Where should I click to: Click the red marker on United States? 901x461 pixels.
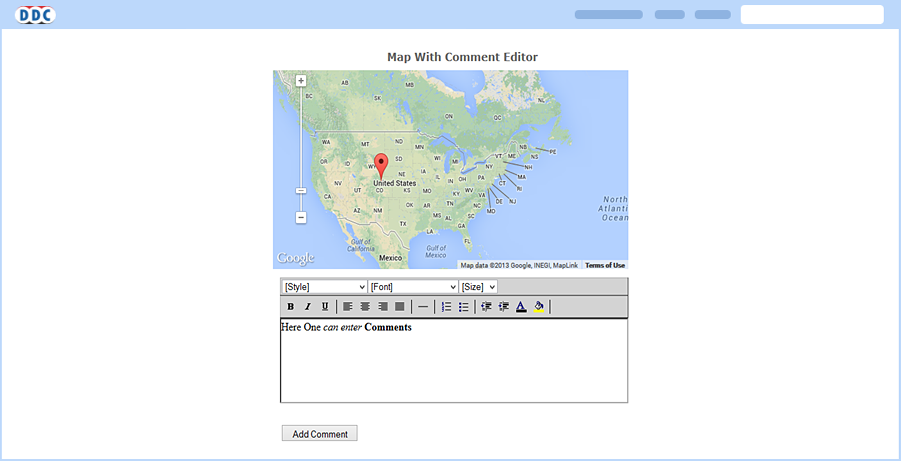pos(381,166)
